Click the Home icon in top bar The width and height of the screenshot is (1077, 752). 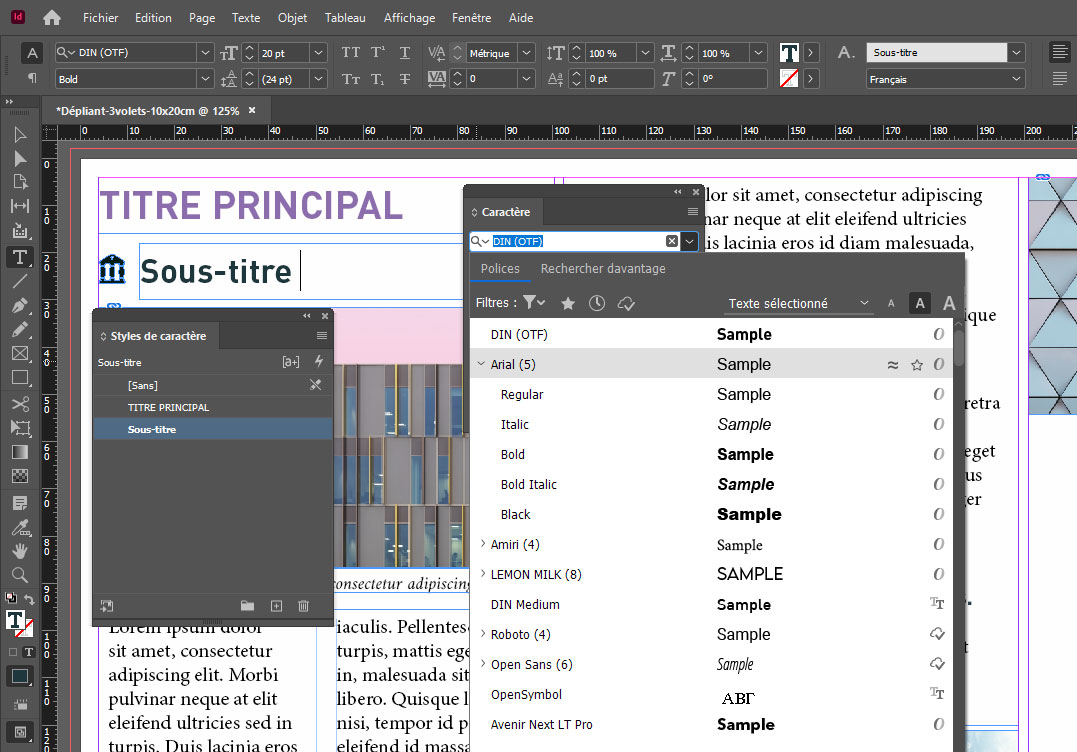point(52,18)
